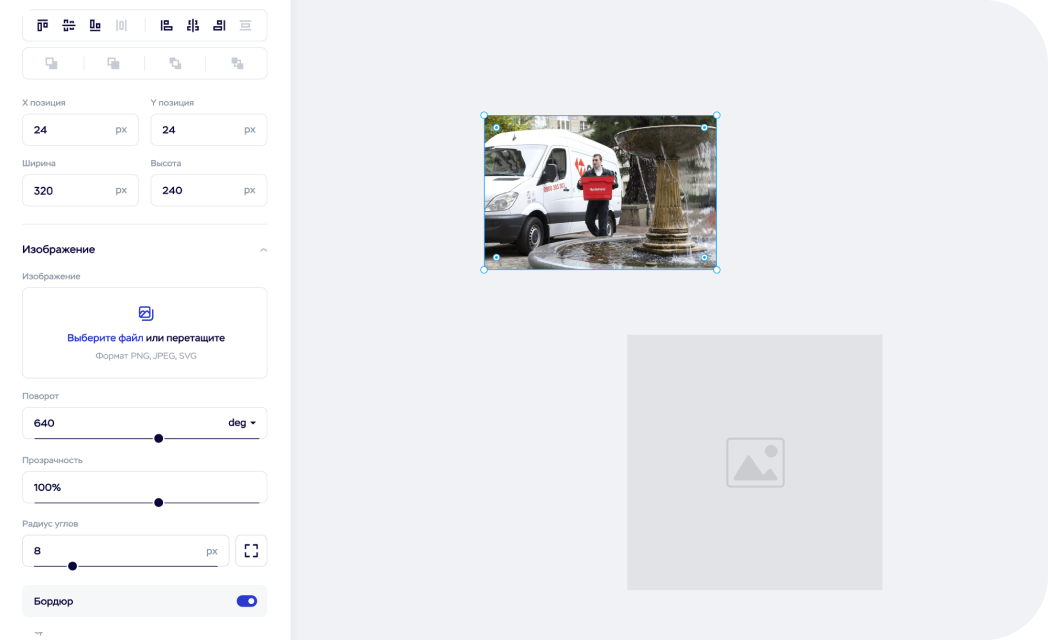Viewport: 1048px width, 640px height.
Task: Click the Выберите файл link
Action: click(x=105, y=338)
